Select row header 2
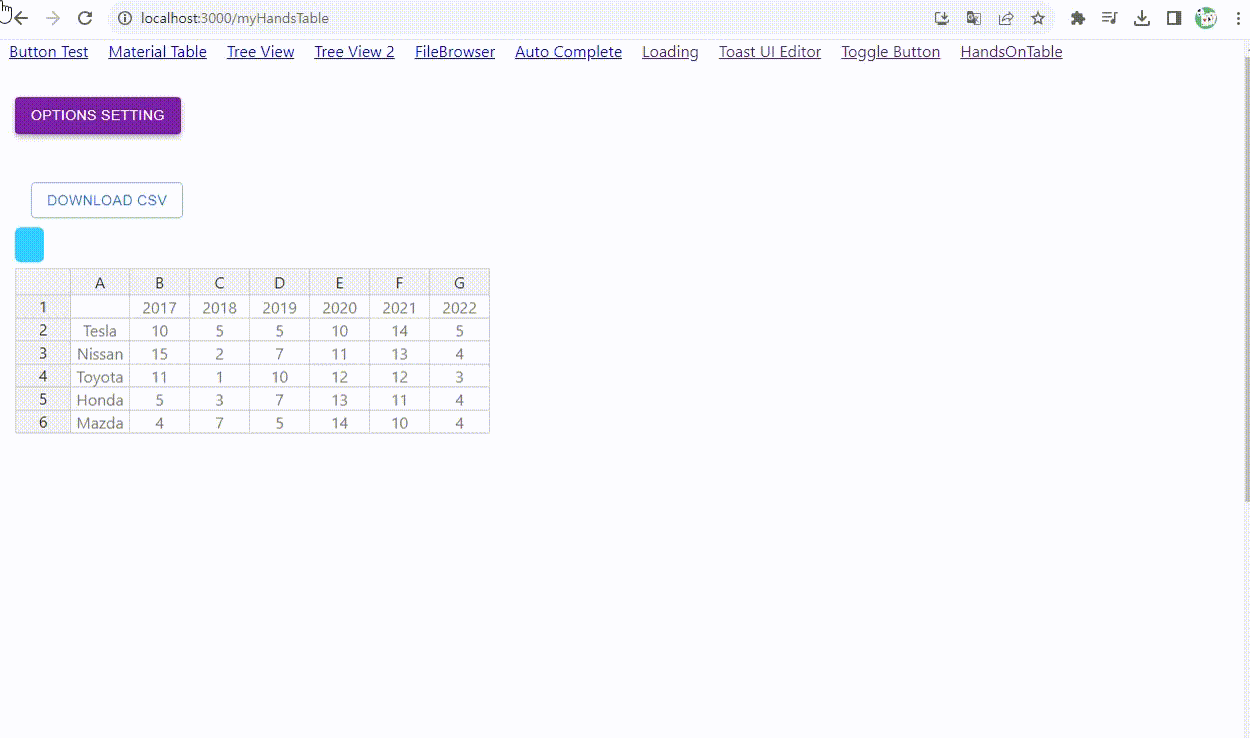This screenshot has width=1250, height=738. [x=43, y=330]
